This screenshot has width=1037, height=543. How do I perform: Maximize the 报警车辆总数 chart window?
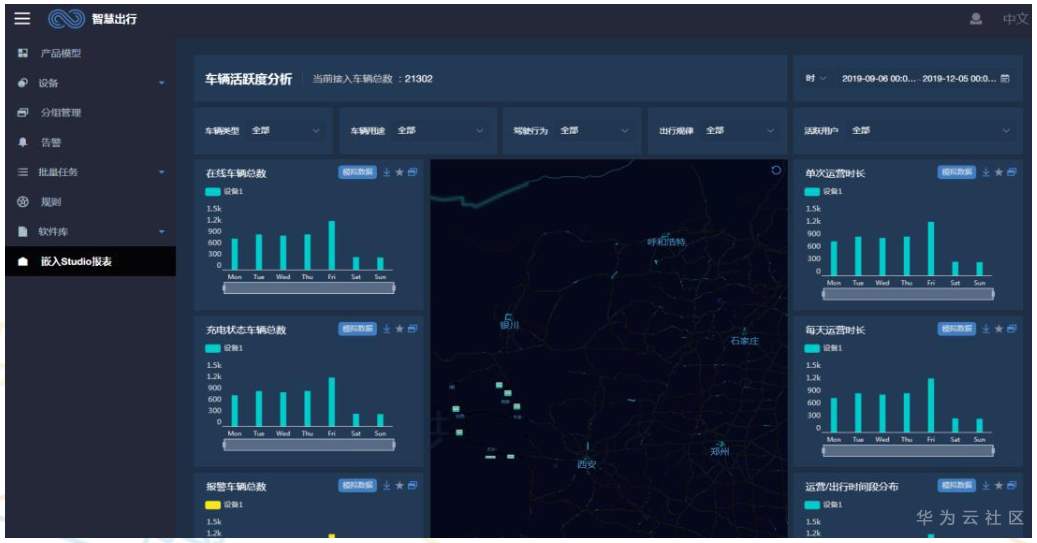(x=412, y=485)
